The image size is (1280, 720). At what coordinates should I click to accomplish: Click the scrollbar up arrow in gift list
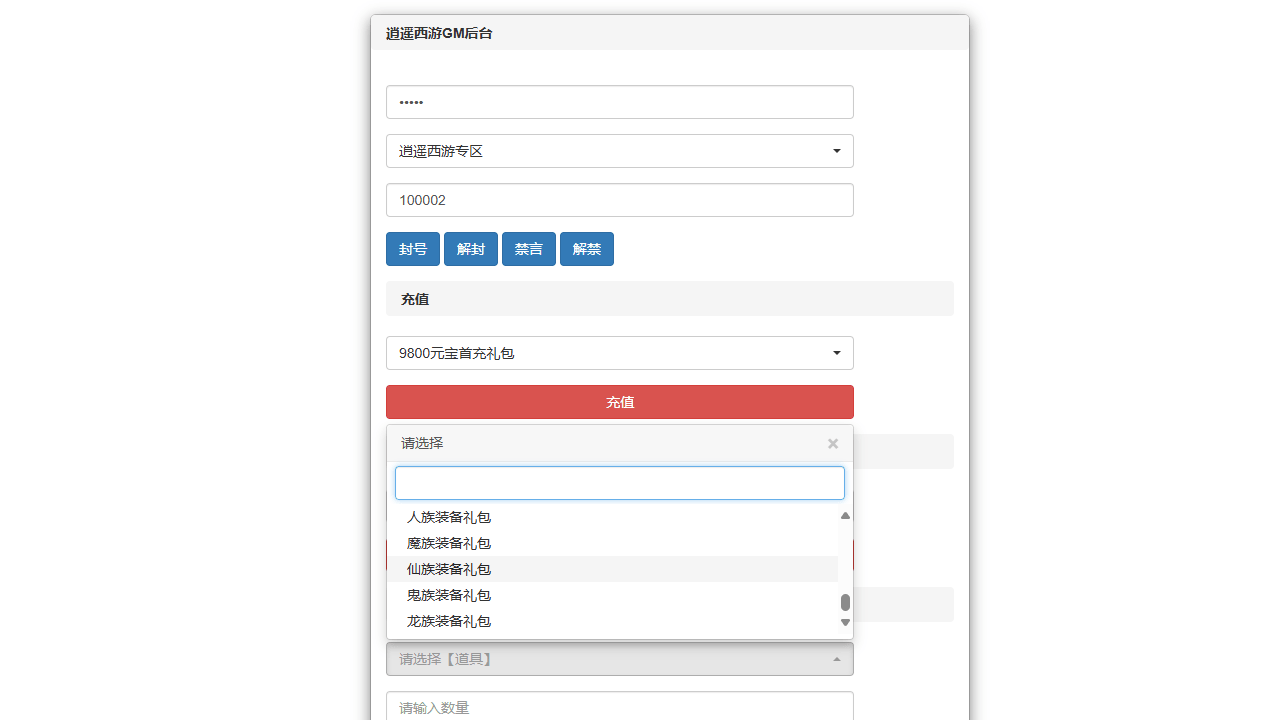coord(845,515)
